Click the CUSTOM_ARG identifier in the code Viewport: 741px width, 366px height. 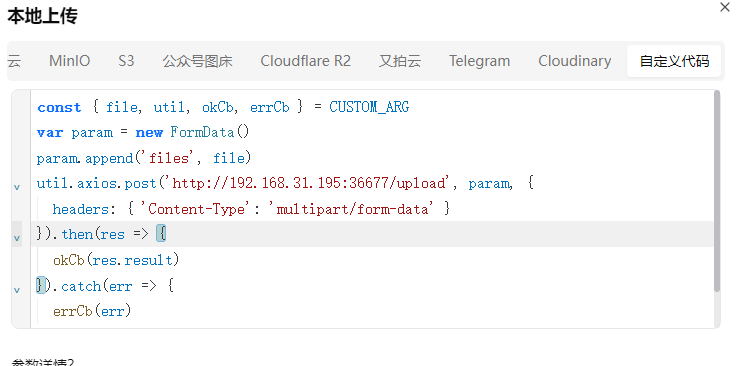pos(369,107)
